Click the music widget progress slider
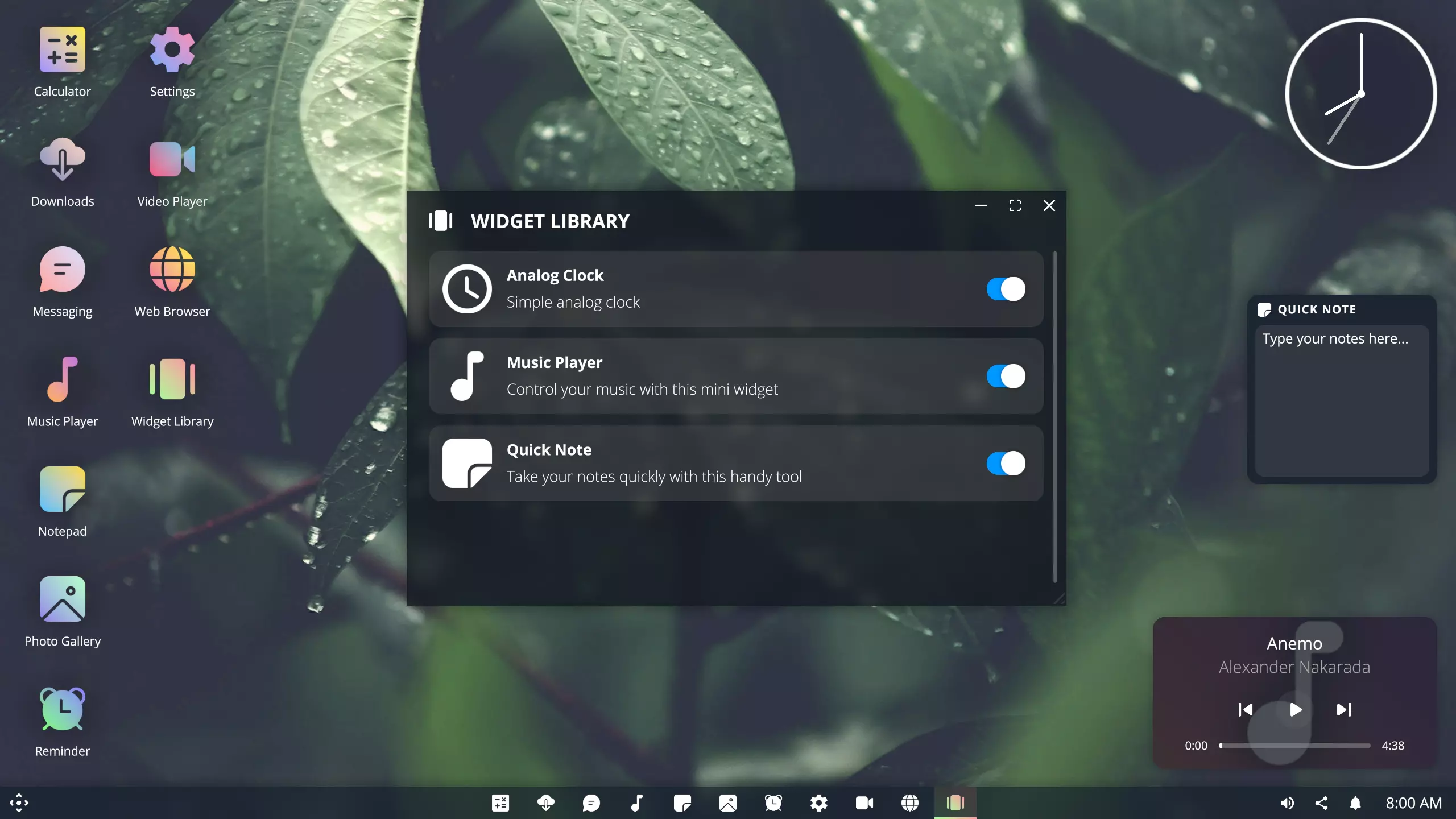 point(1294,745)
